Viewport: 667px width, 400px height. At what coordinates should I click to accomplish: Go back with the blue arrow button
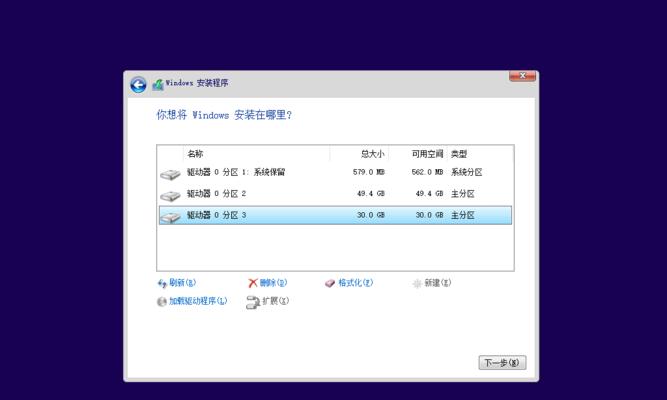(x=138, y=85)
